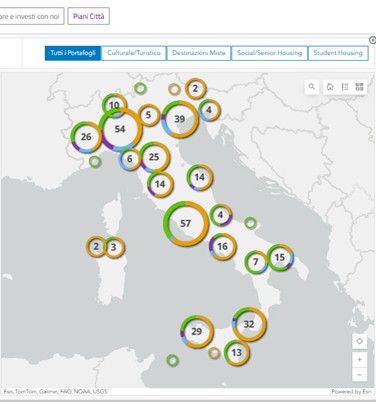This screenshot has width=376, height=402.
Task: Expand the 57 cluster near Rome
Action: click(186, 223)
